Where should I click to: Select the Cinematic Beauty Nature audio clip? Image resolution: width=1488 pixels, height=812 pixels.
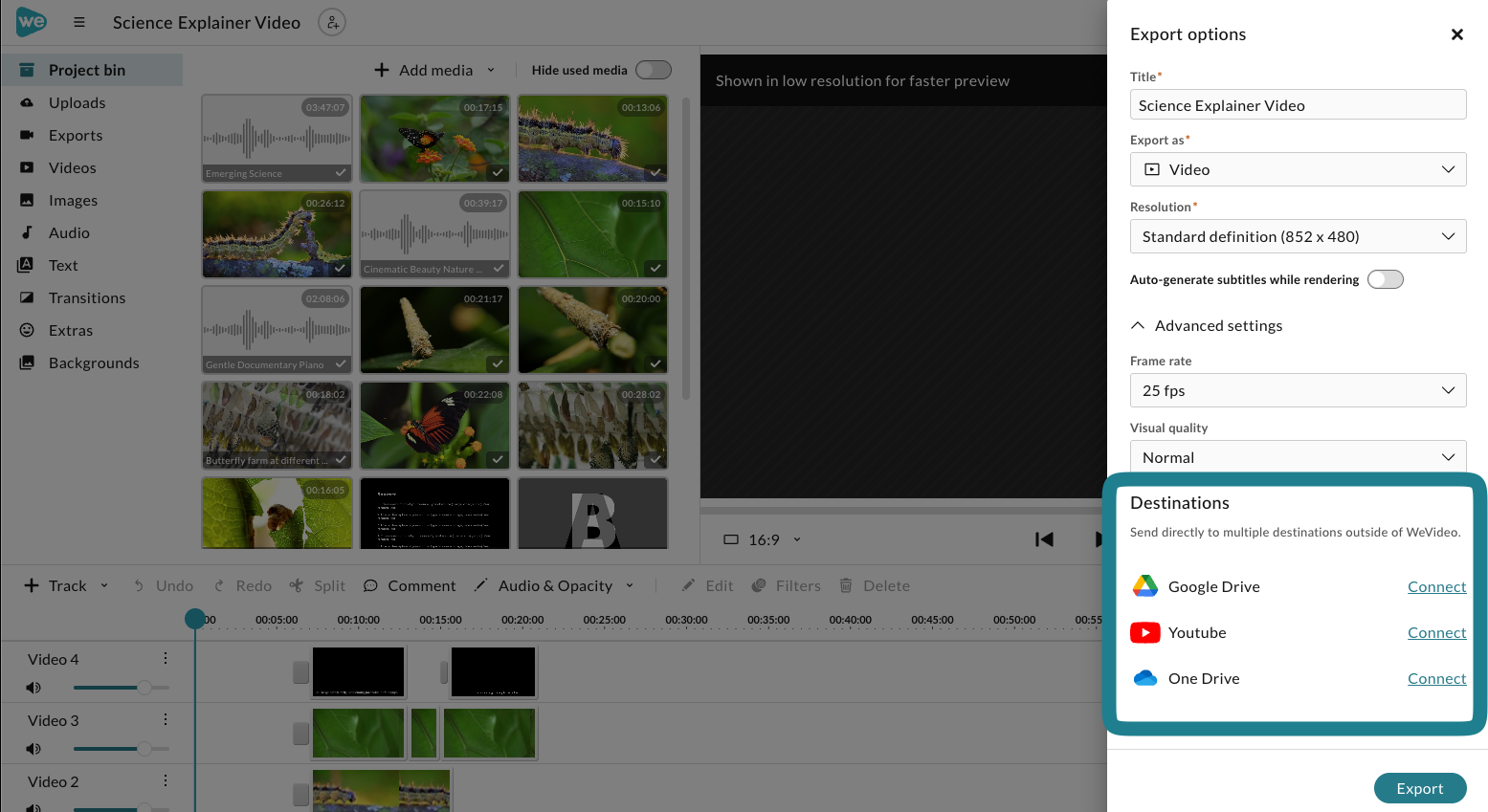(x=434, y=234)
